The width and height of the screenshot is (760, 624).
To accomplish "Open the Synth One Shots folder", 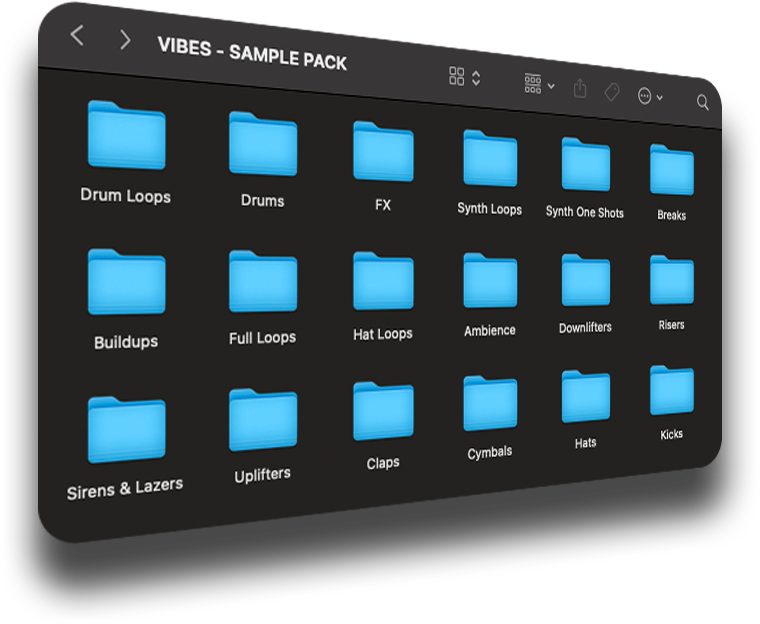I will [585, 165].
